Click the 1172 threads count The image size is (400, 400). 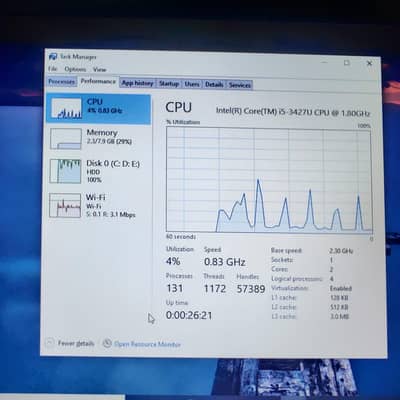pos(215,289)
